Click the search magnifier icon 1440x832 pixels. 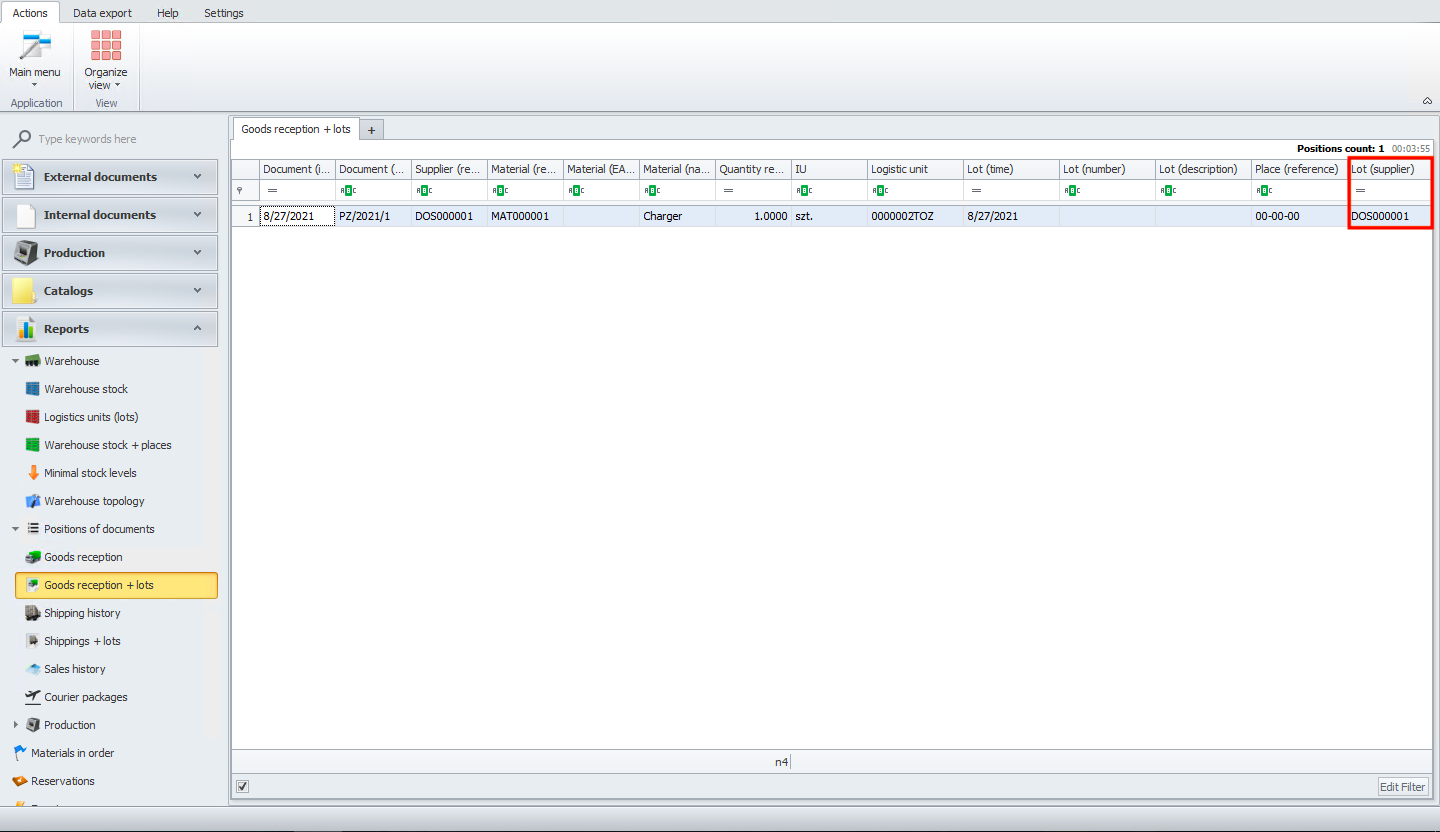point(21,139)
